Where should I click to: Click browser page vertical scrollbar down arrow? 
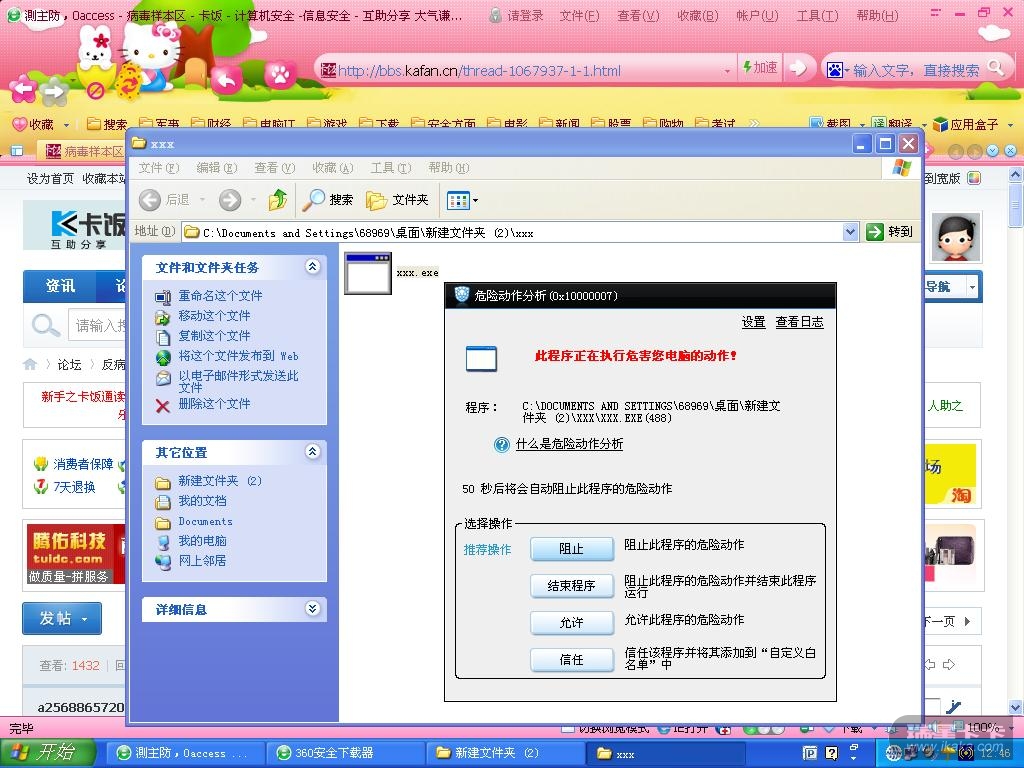(x=1016, y=706)
